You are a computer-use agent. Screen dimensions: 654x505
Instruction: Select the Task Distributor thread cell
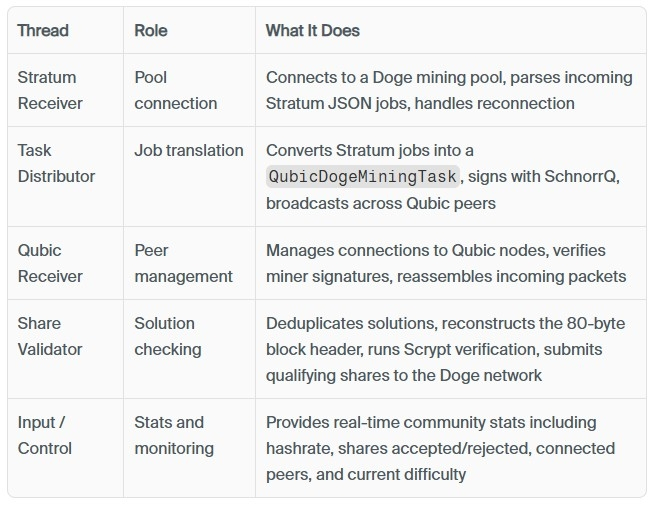click(56, 163)
